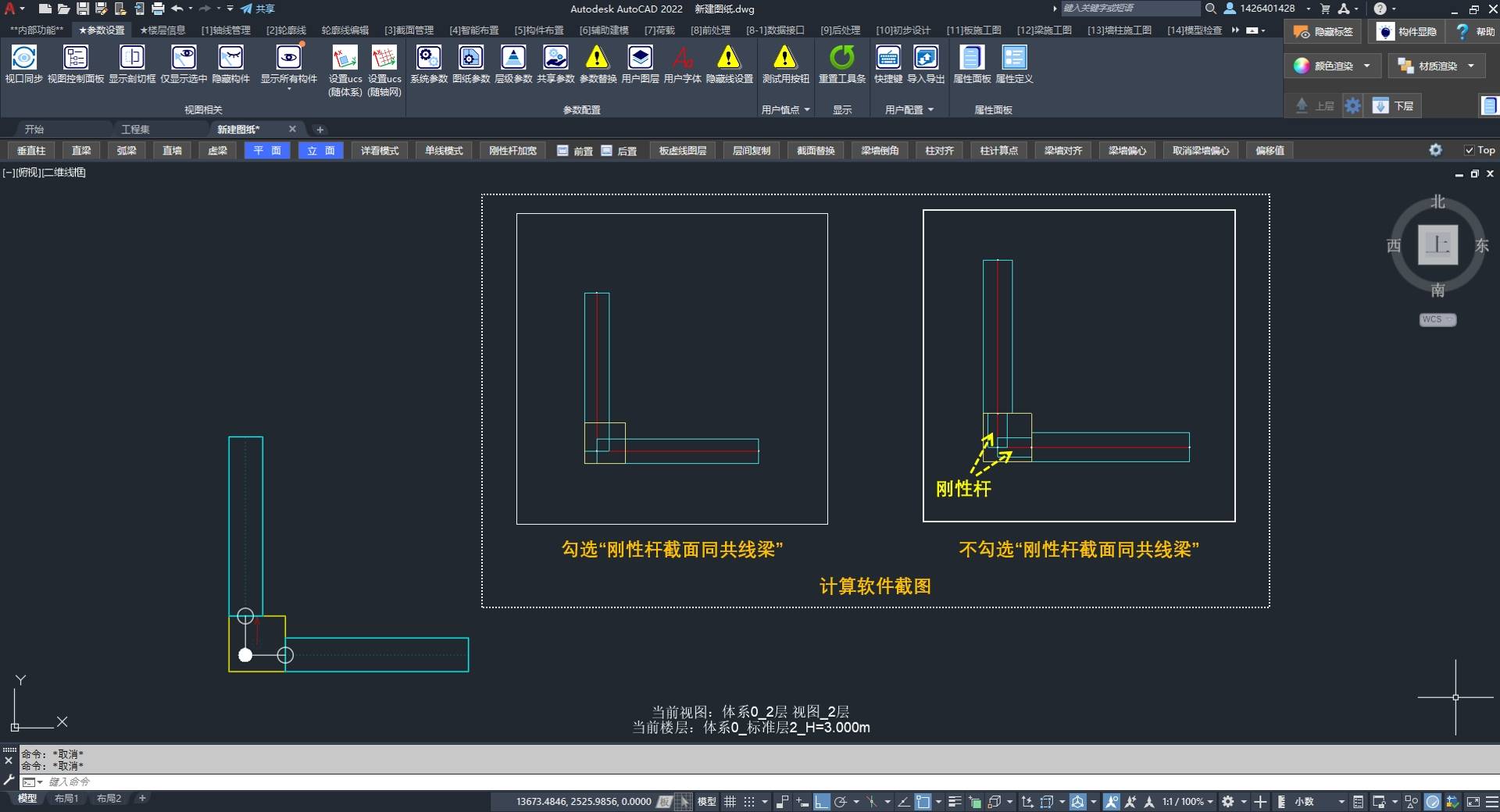Open the [3]截面管理 ribbon tab
This screenshot has width=1500, height=812.
(x=409, y=30)
